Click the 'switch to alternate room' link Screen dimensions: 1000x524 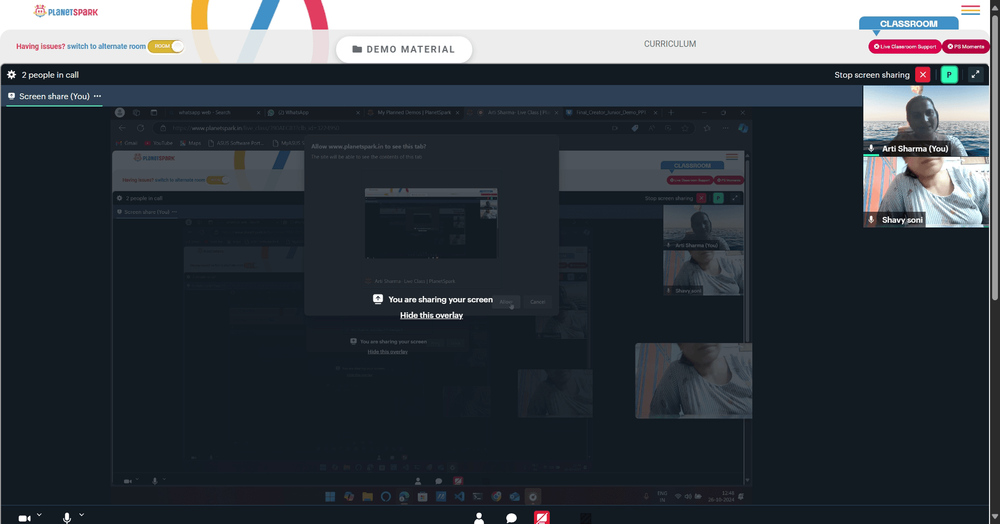click(106, 47)
